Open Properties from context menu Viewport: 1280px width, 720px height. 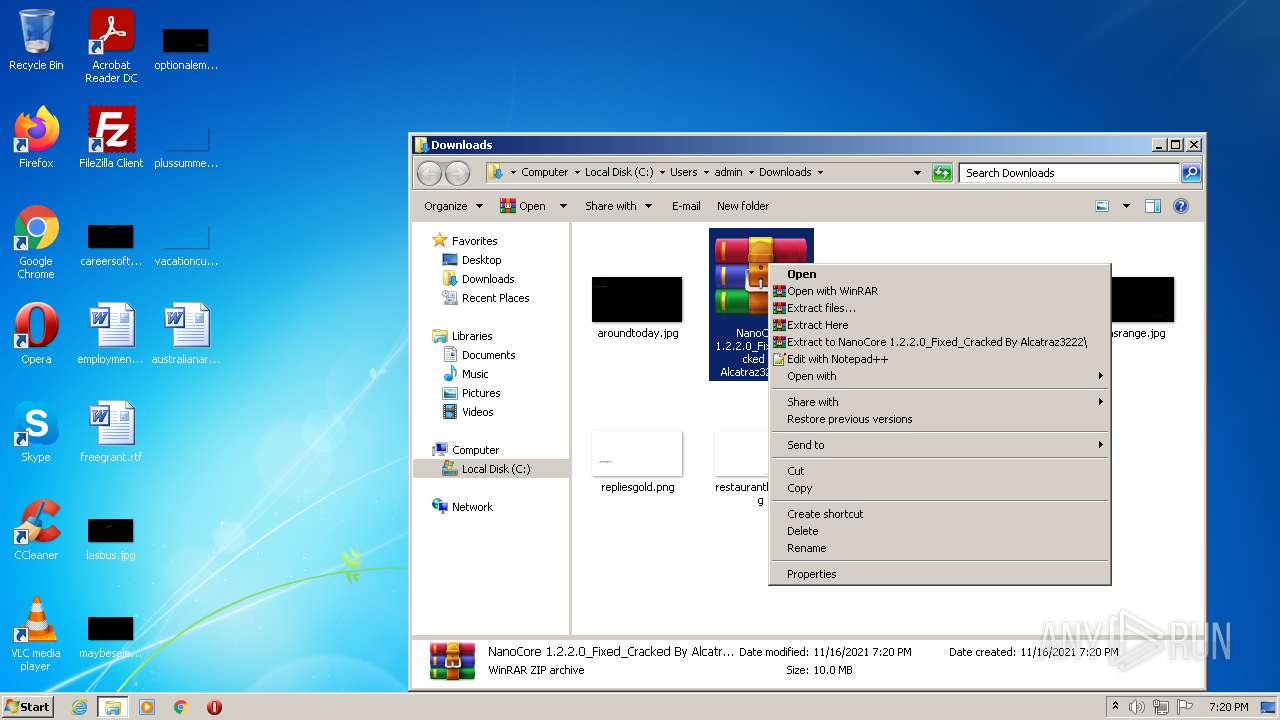click(x=940, y=574)
